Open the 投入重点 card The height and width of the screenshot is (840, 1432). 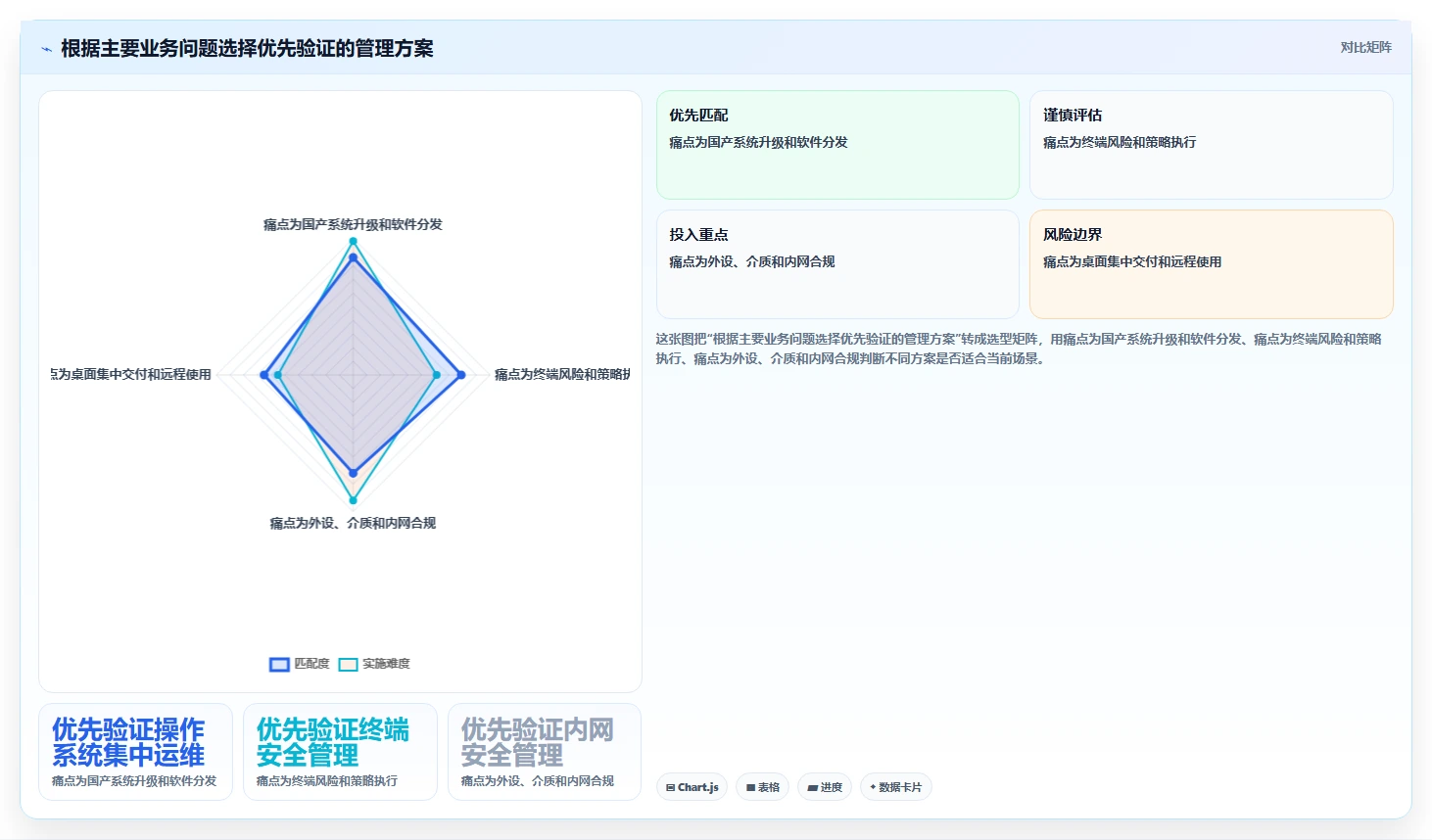837,264
